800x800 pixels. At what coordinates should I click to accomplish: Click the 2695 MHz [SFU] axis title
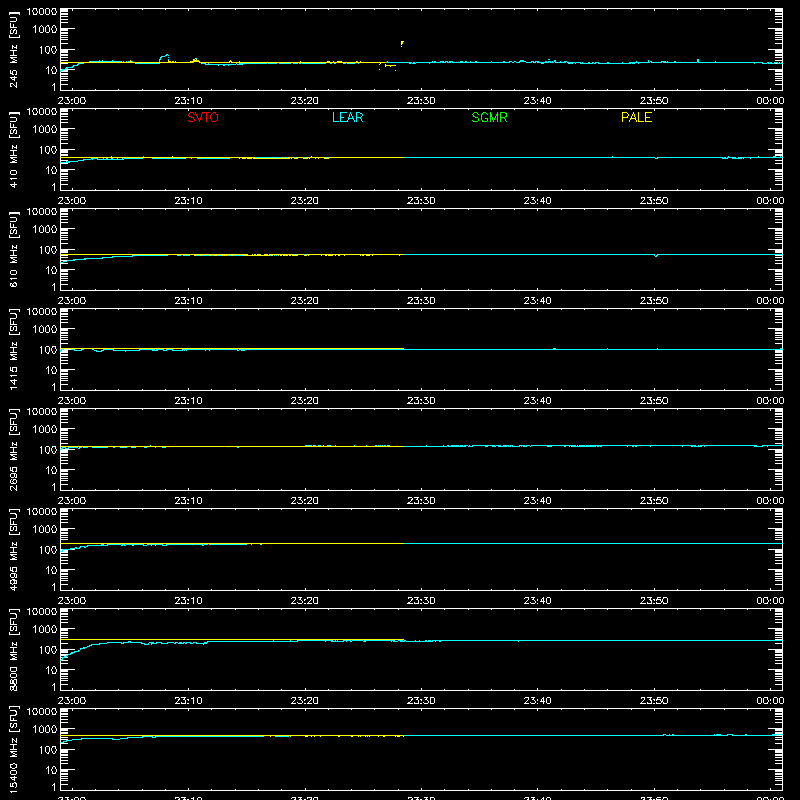[x=13, y=449]
